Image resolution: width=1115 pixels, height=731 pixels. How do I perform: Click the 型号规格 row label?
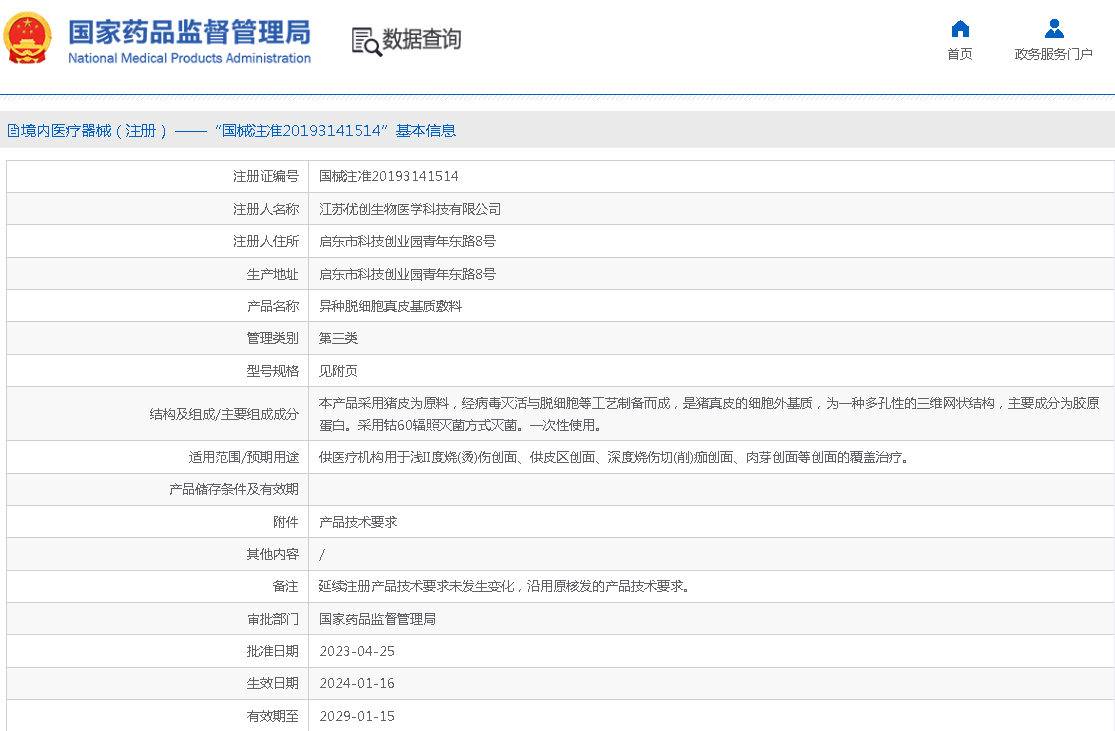coord(273,371)
